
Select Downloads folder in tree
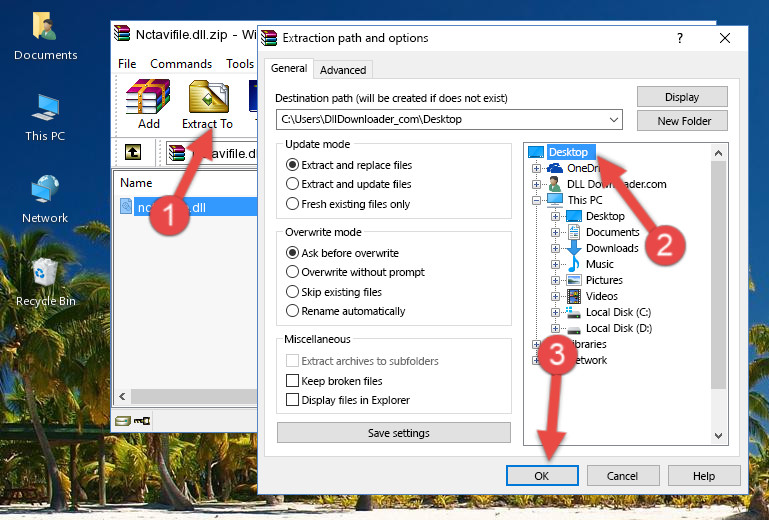coord(612,248)
